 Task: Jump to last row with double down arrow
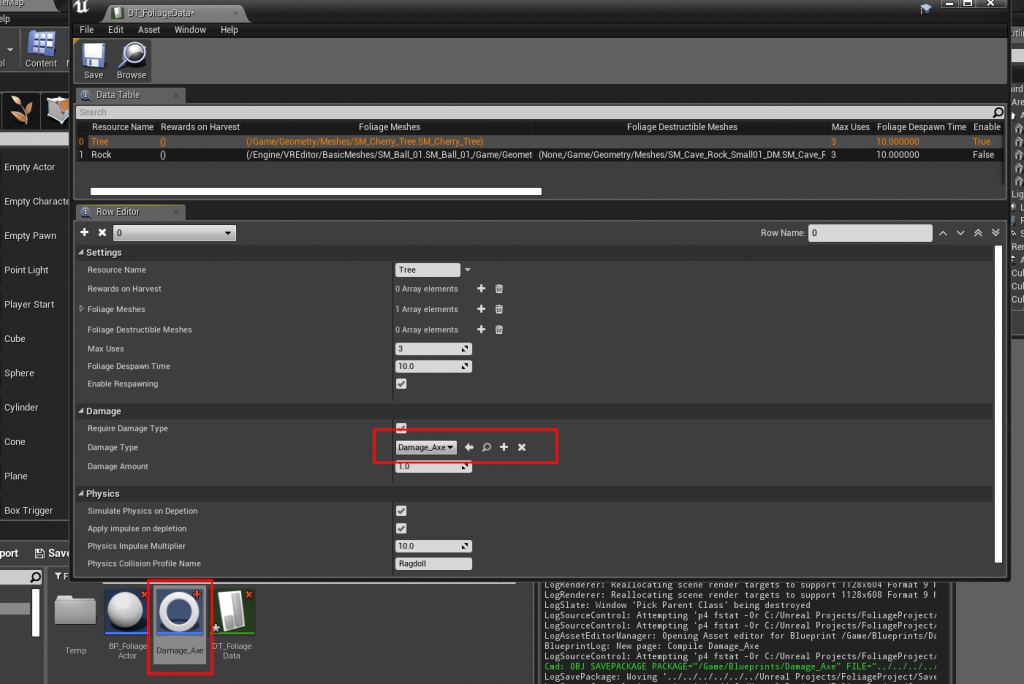pyautogui.click(x=996, y=233)
